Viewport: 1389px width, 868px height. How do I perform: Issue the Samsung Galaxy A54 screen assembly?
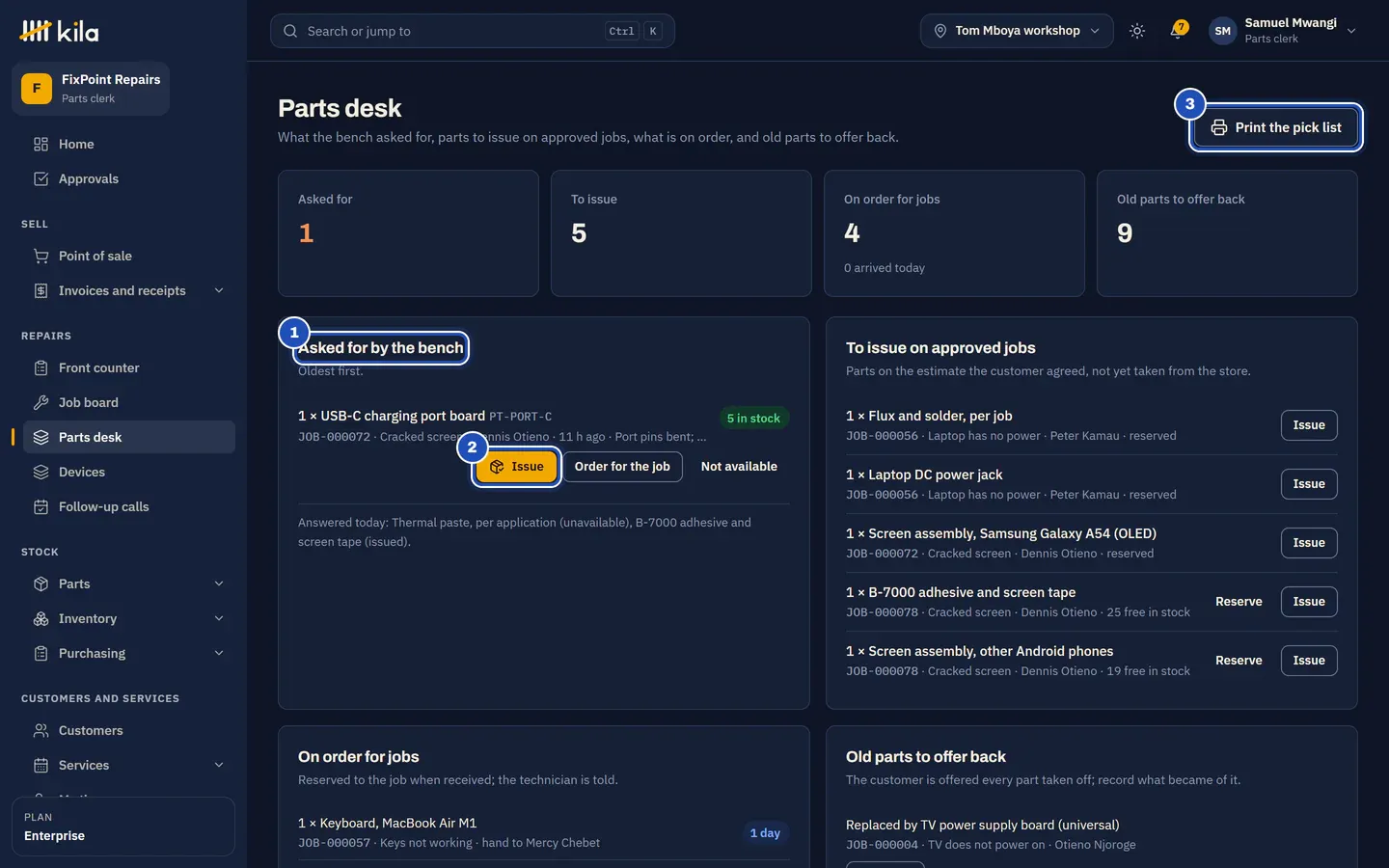[x=1309, y=543]
